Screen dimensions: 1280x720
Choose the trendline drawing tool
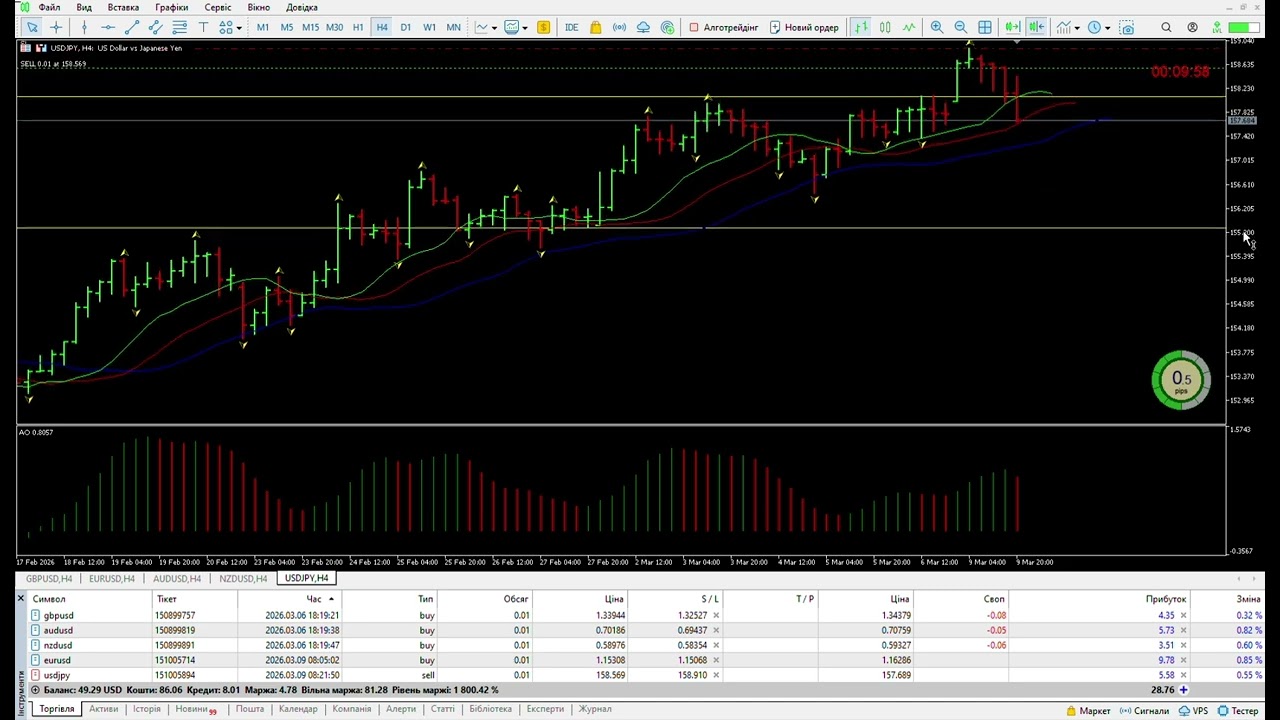coord(132,27)
